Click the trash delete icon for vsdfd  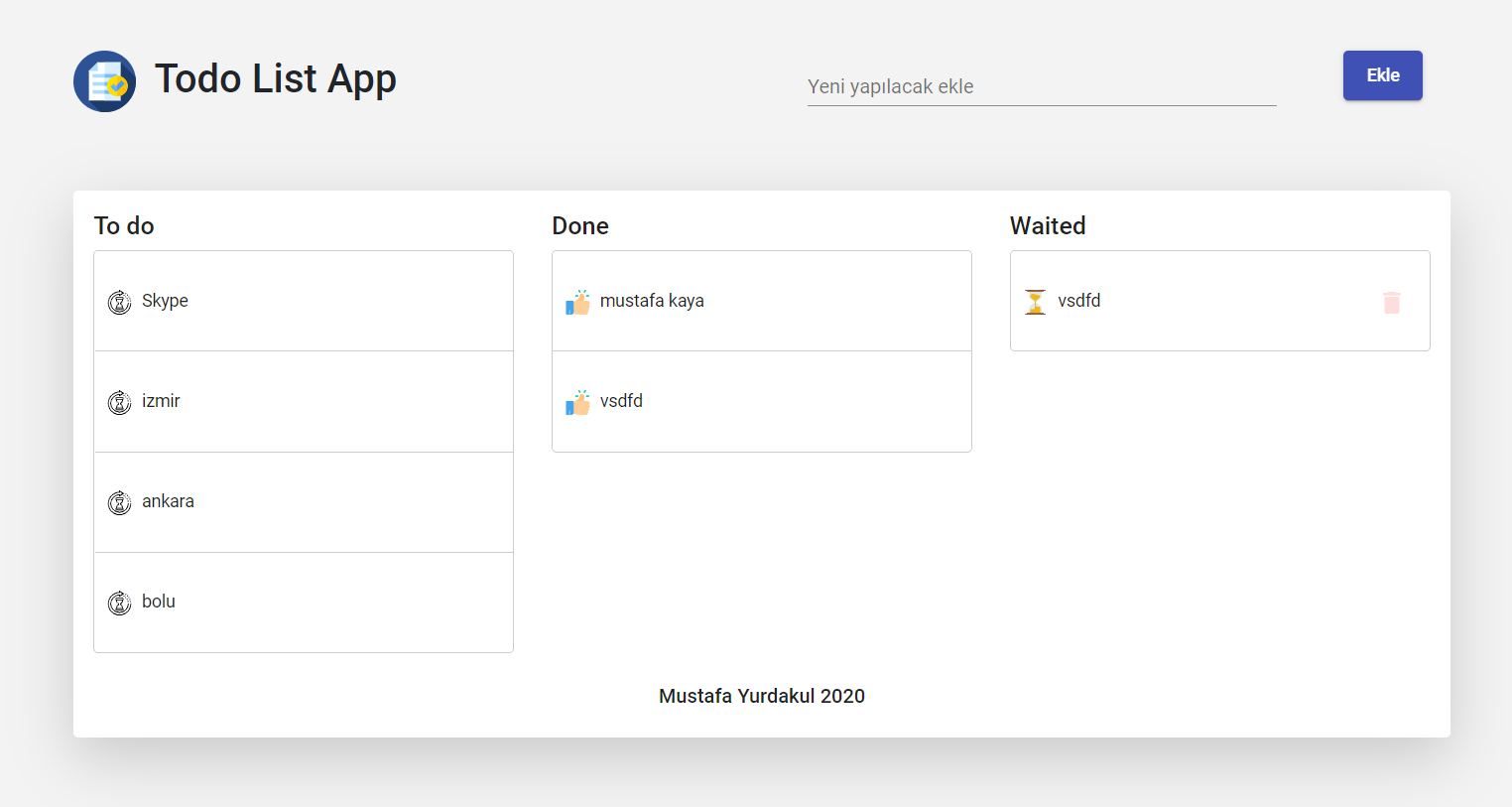(1392, 303)
